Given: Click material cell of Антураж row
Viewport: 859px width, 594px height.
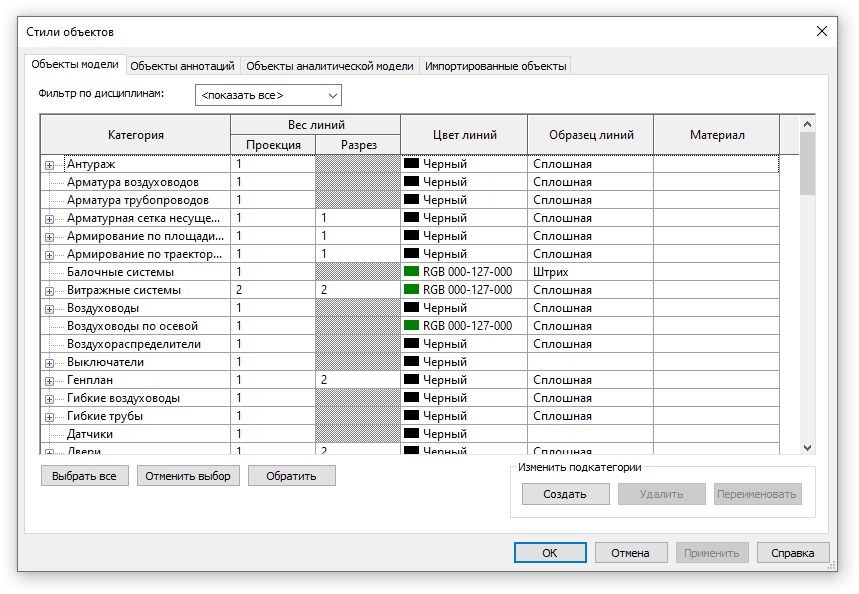Looking at the screenshot, I should coord(717,164).
